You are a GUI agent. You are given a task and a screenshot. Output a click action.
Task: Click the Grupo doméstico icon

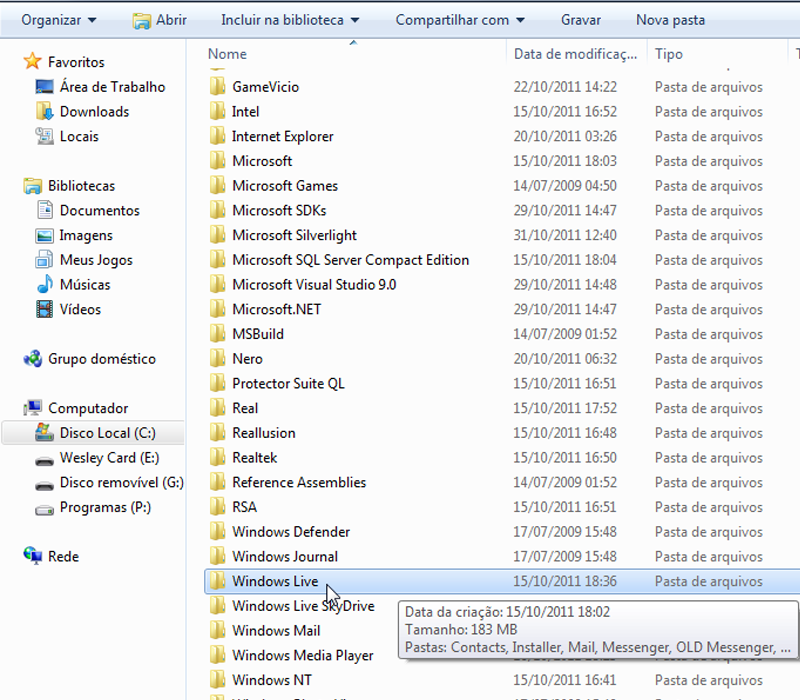(32, 359)
